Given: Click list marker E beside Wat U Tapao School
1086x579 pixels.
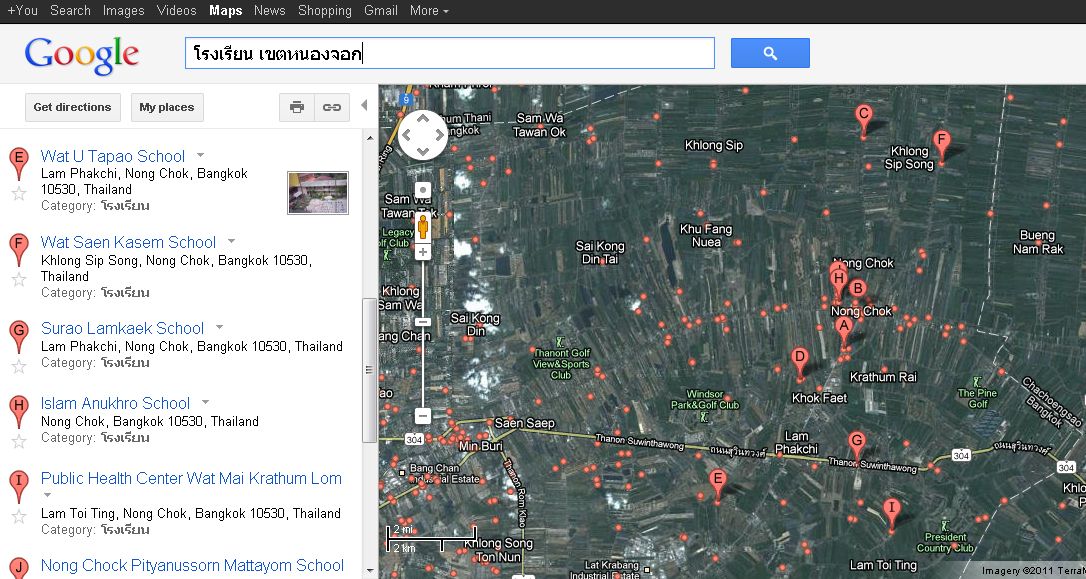Looking at the screenshot, I should [19, 163].
